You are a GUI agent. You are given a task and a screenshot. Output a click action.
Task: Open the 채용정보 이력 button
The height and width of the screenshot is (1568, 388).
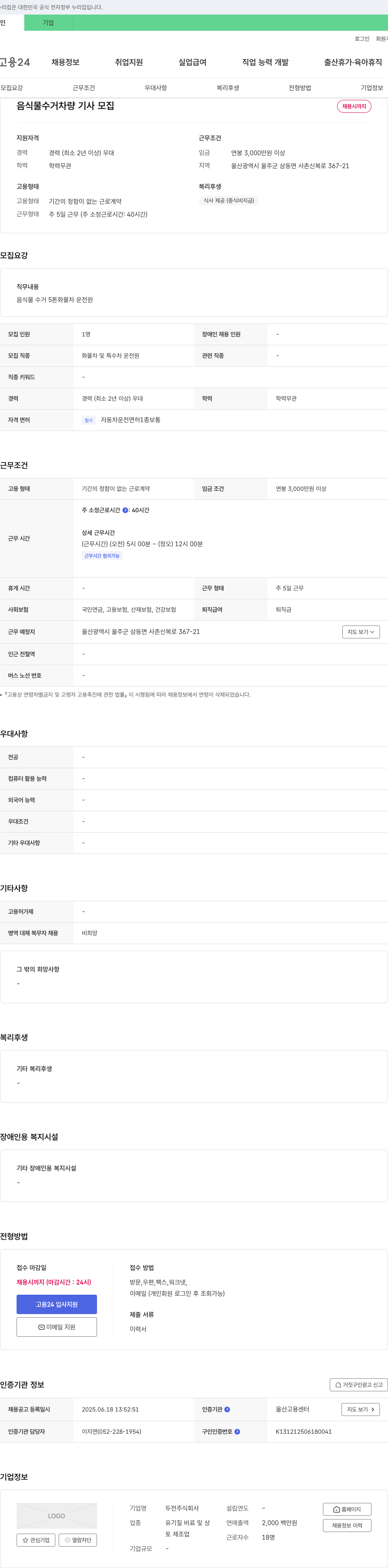pos(347,1526)
